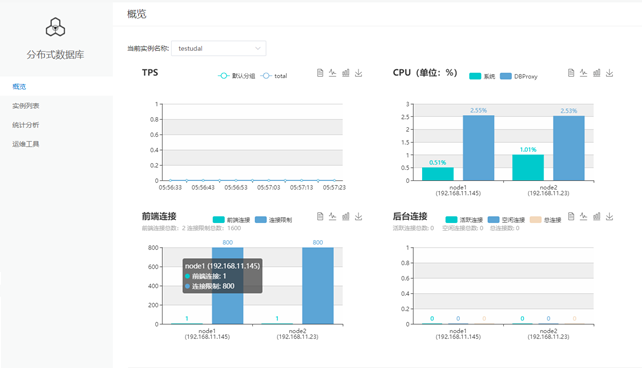The height and width of the screenshot is (368, 642).
Task: Select the 概览 sidebar entry
Action: [x=19, y=86]
